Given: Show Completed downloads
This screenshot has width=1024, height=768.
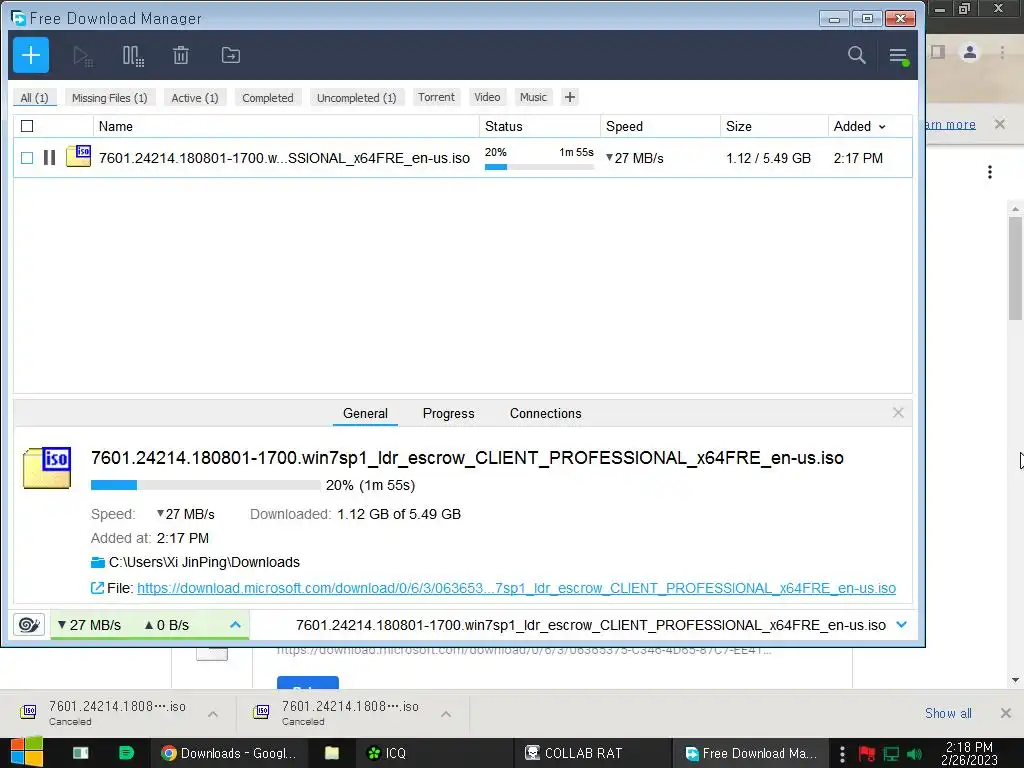Looking at the screenshot, I should click(268, 98).
